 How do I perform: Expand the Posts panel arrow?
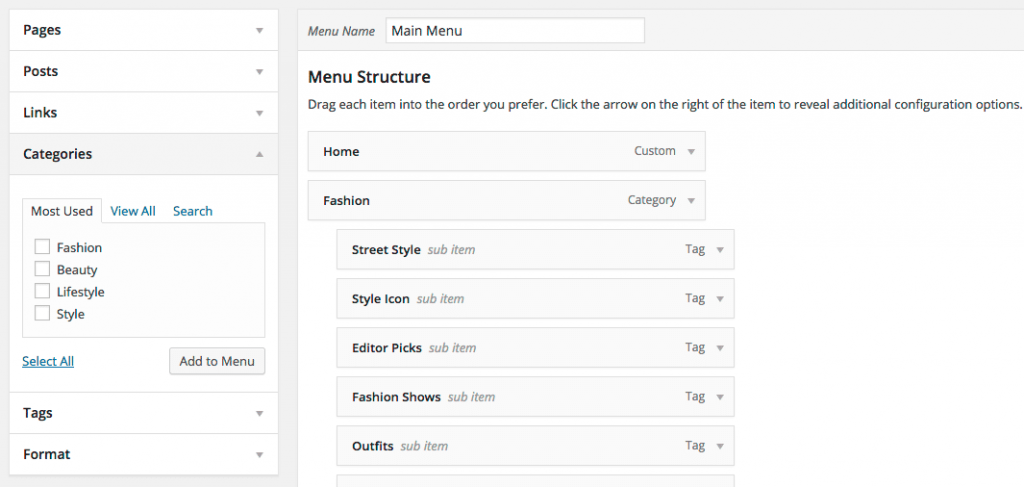coord(259,72)
